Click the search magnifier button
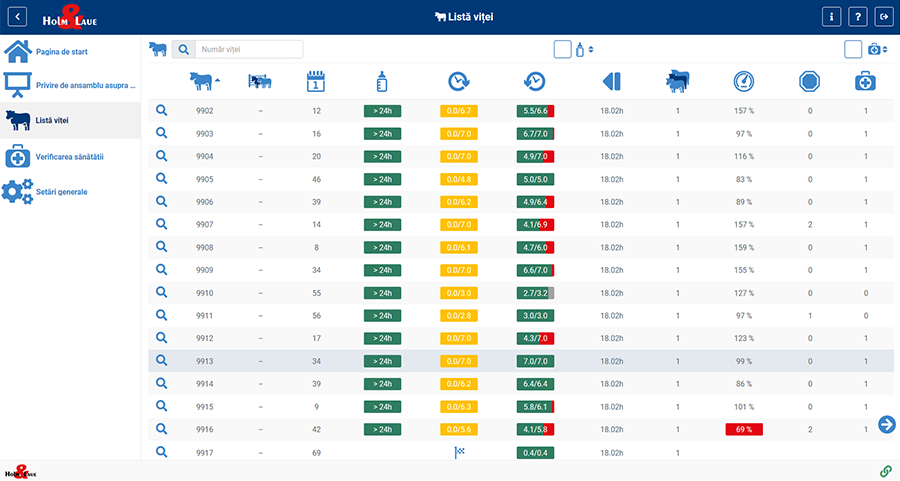The width and height of the screenshot is (900, 481). coord(184,49)
